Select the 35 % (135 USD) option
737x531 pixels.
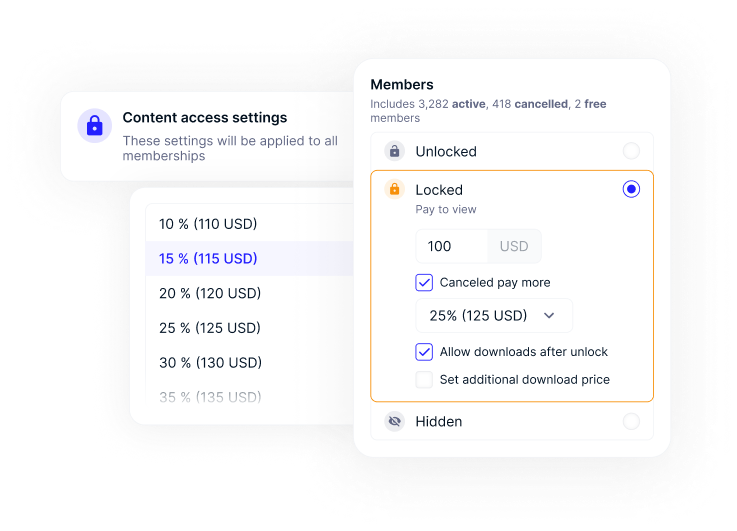click(x=210, y=397)
